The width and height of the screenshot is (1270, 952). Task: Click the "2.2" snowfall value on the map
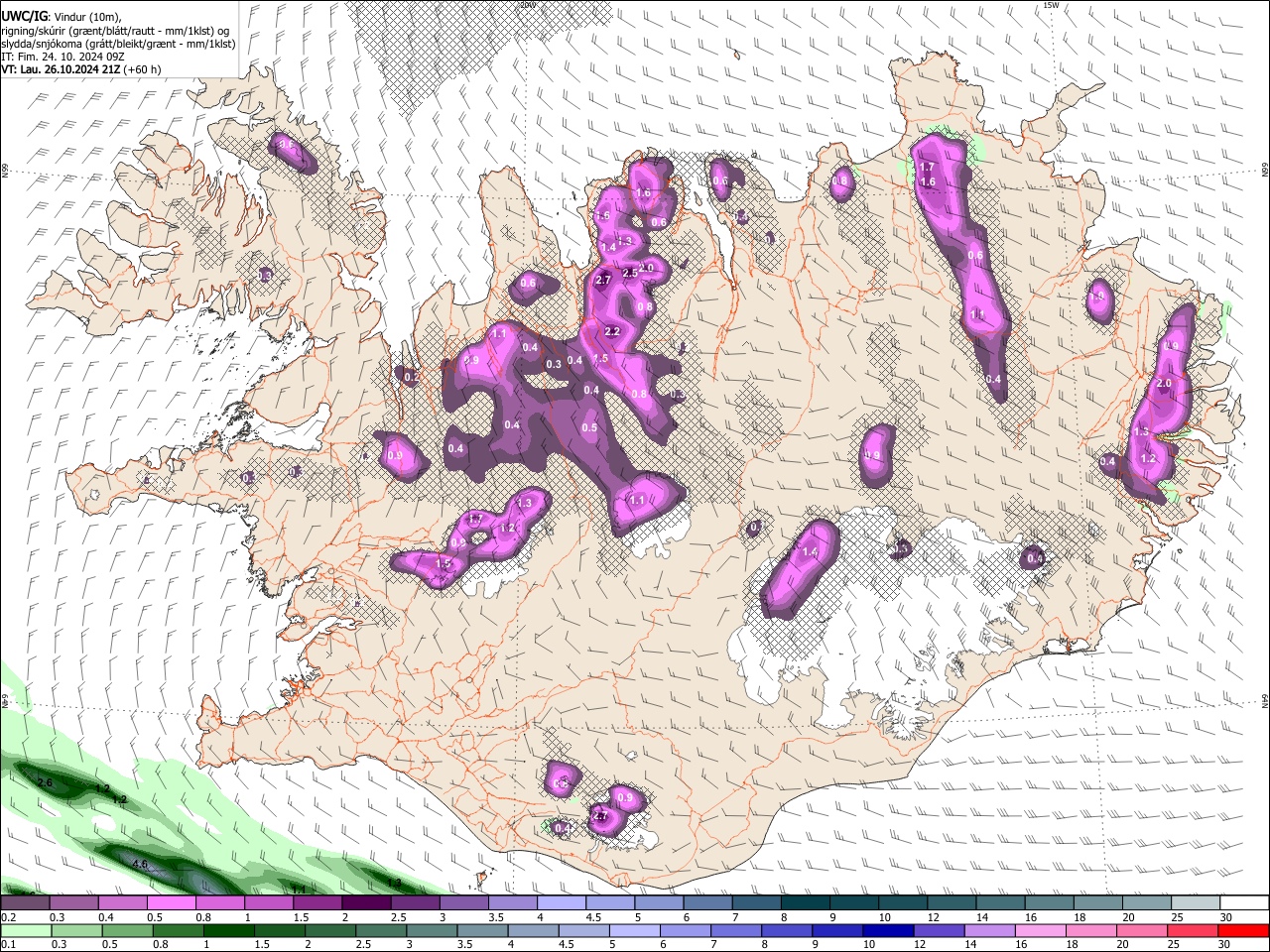(x=612, y=331)
